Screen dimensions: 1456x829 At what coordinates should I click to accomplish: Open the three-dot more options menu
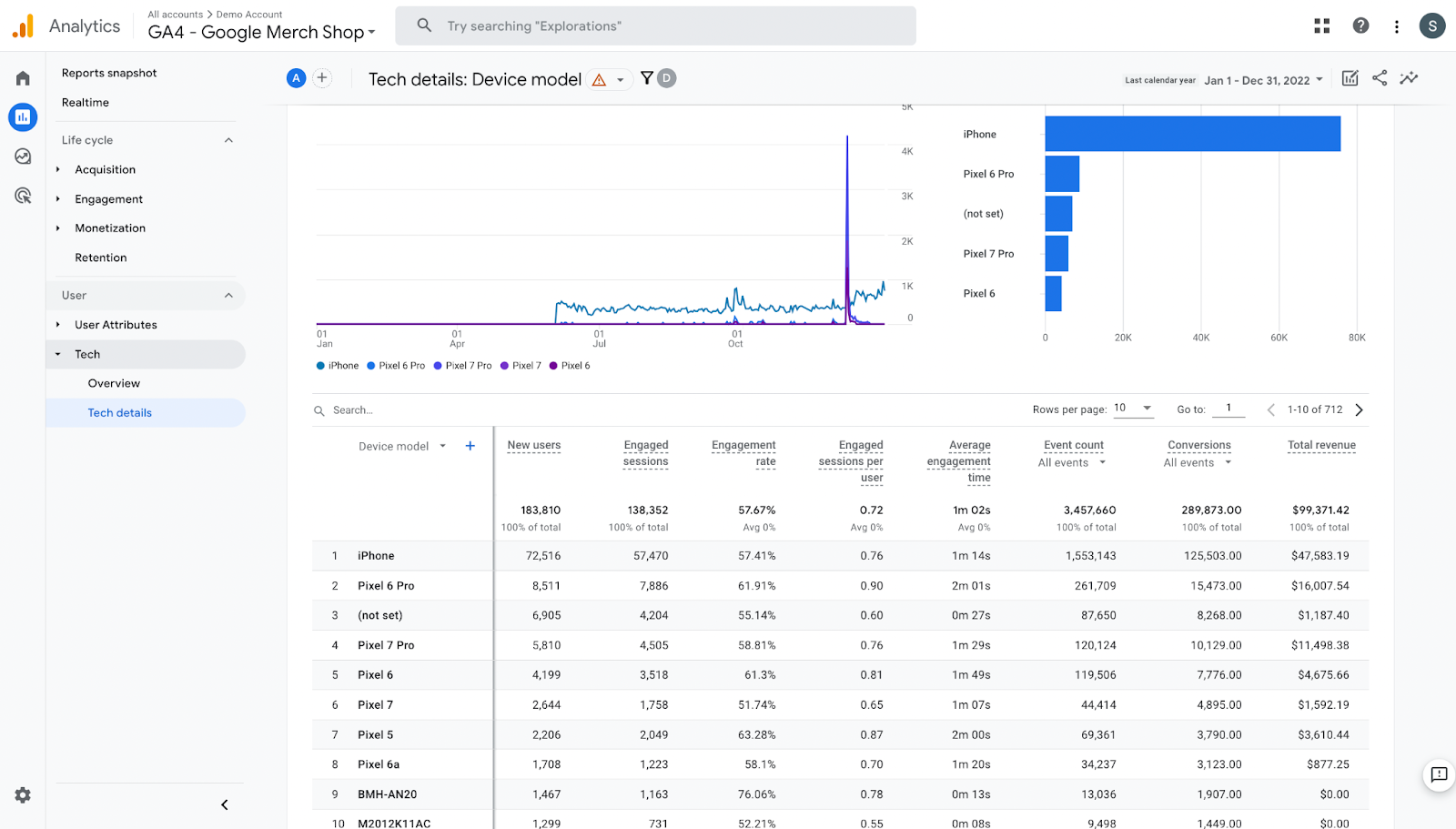[x=1397, y=25]
